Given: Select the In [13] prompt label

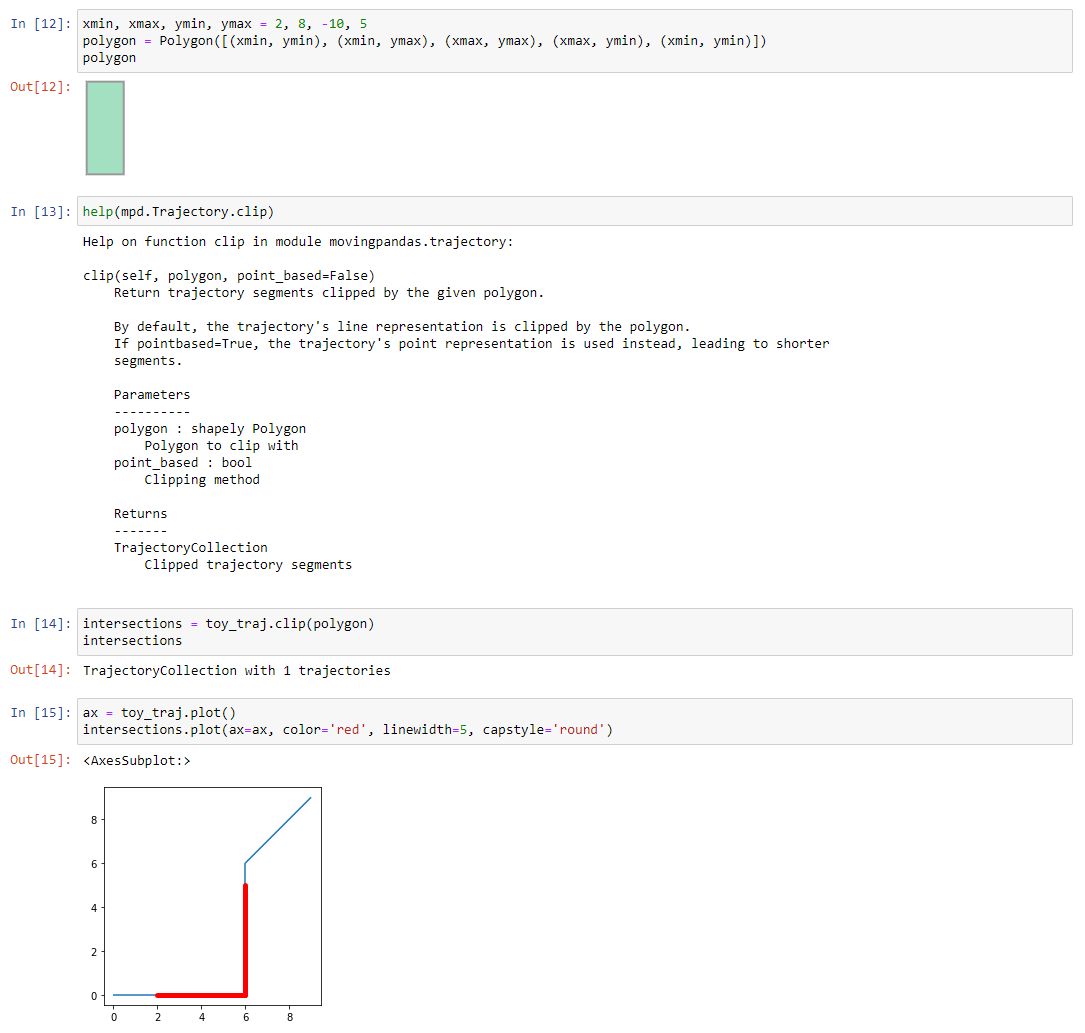Looking at the screenshot, I should (x=41, y=212).
